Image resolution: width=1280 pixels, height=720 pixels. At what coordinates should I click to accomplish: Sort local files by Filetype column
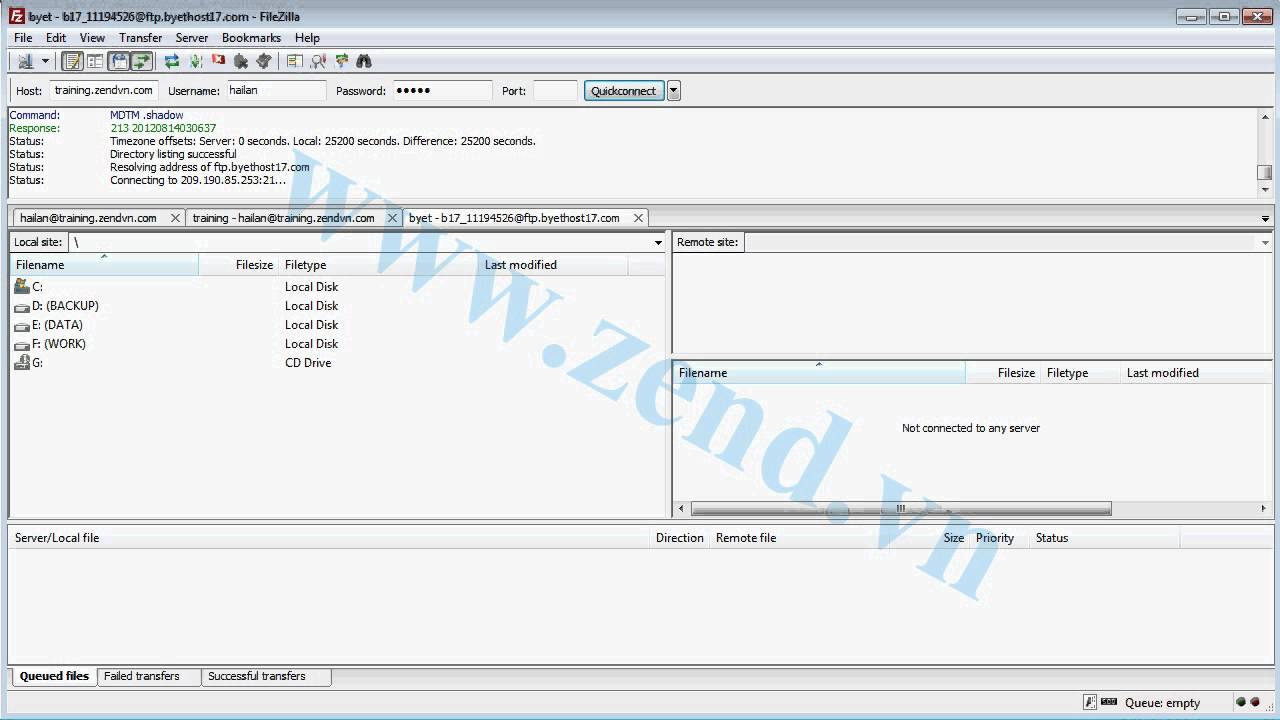[378, 265]
